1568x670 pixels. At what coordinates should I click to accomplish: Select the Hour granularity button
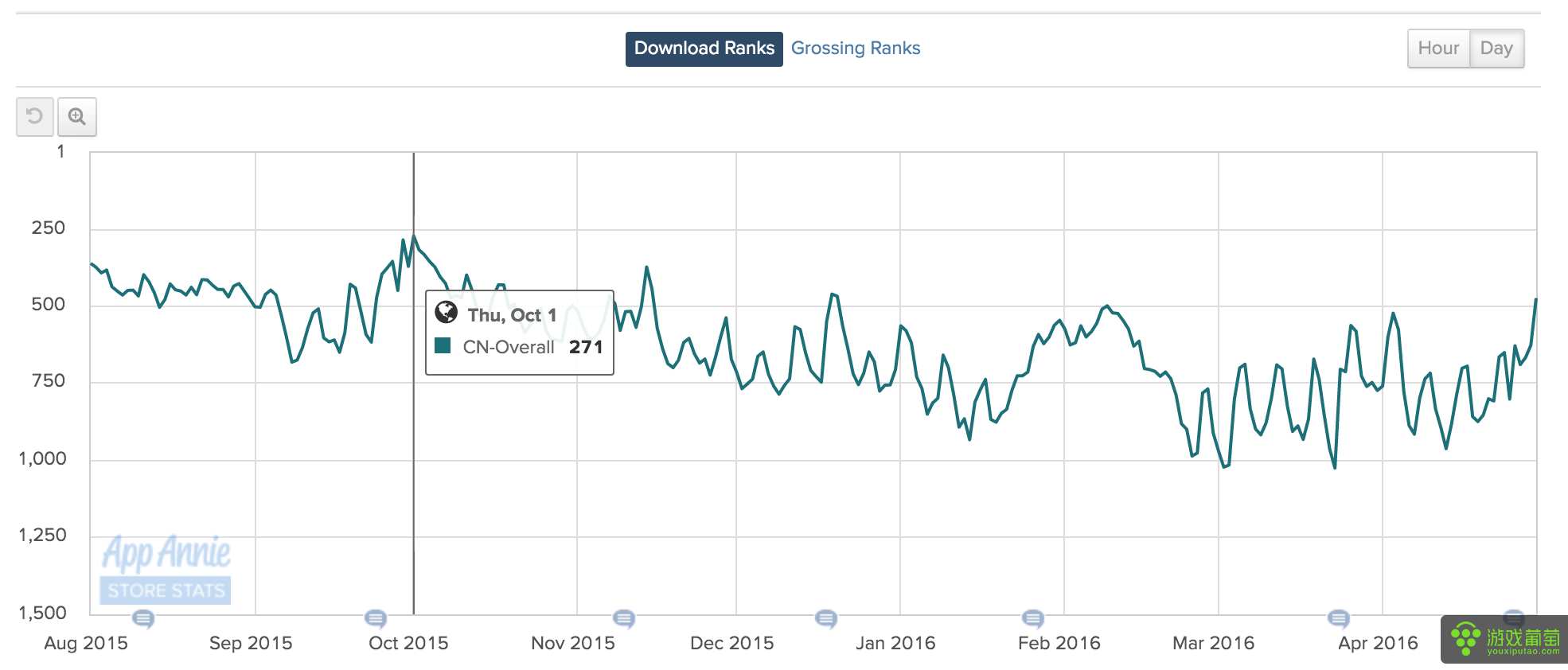[1438, 49]
